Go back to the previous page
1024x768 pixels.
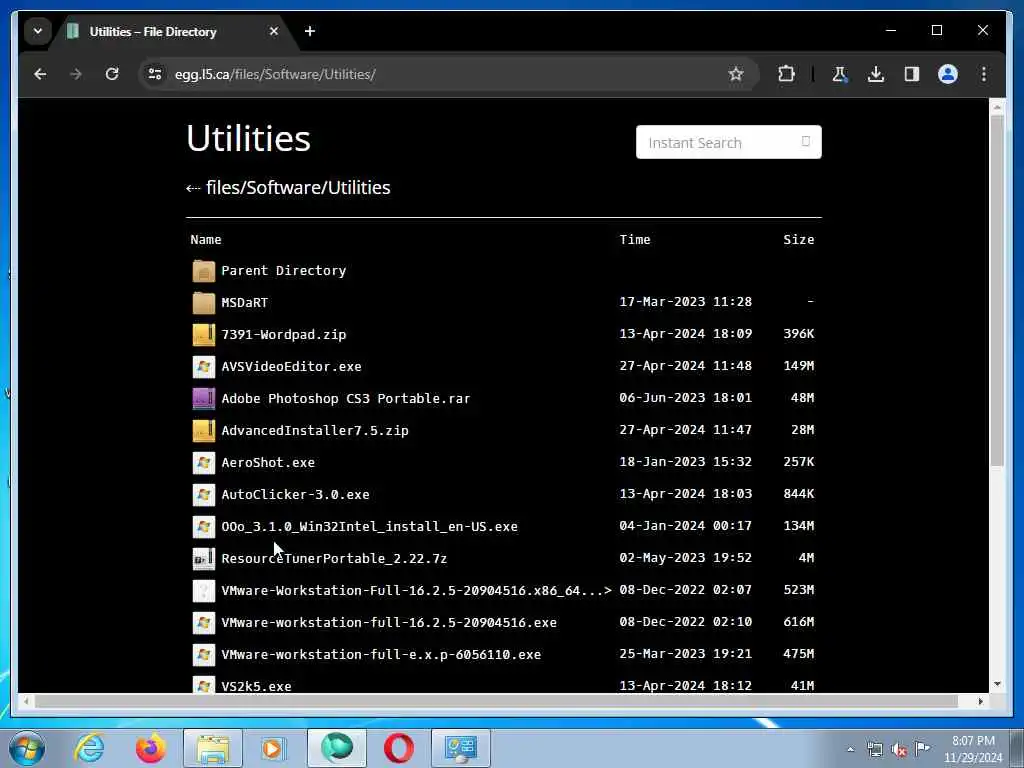pos(40,74)
